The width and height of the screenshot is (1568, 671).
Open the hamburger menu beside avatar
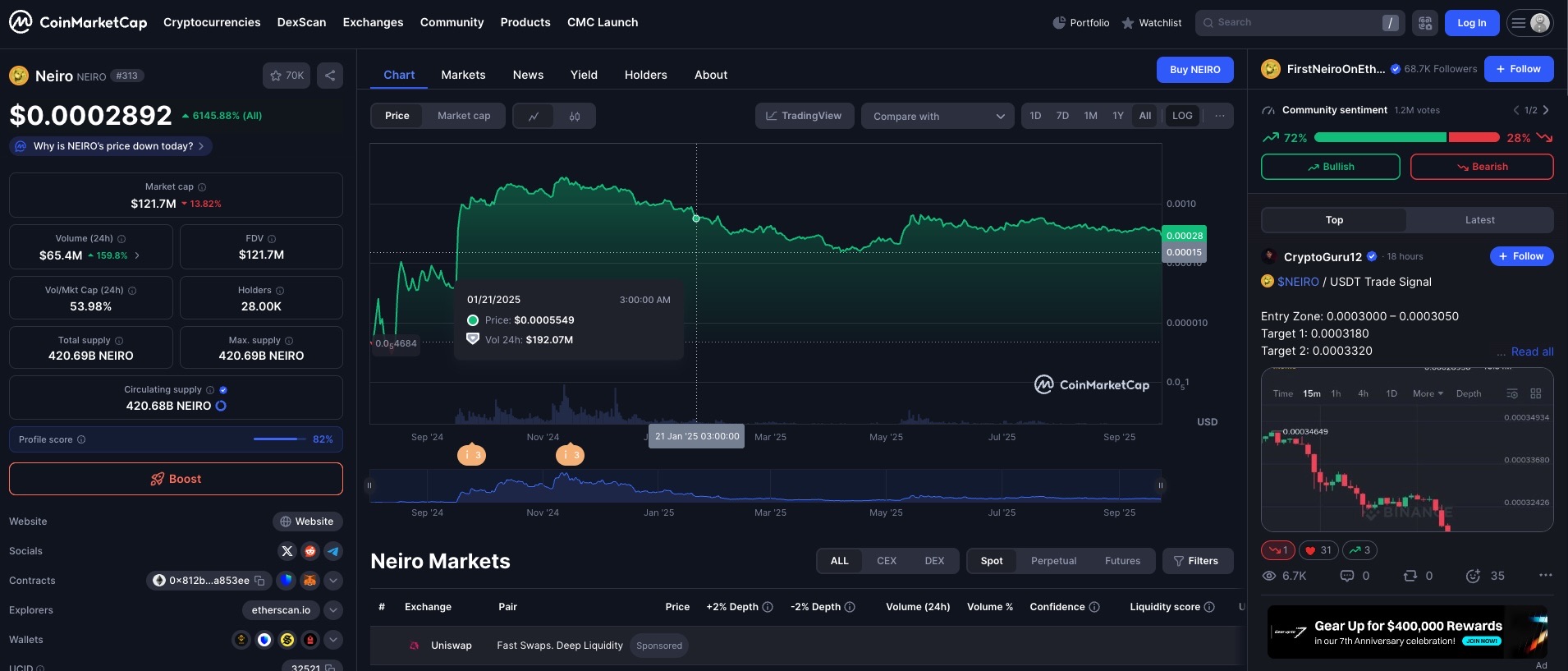click(1519, 23)
